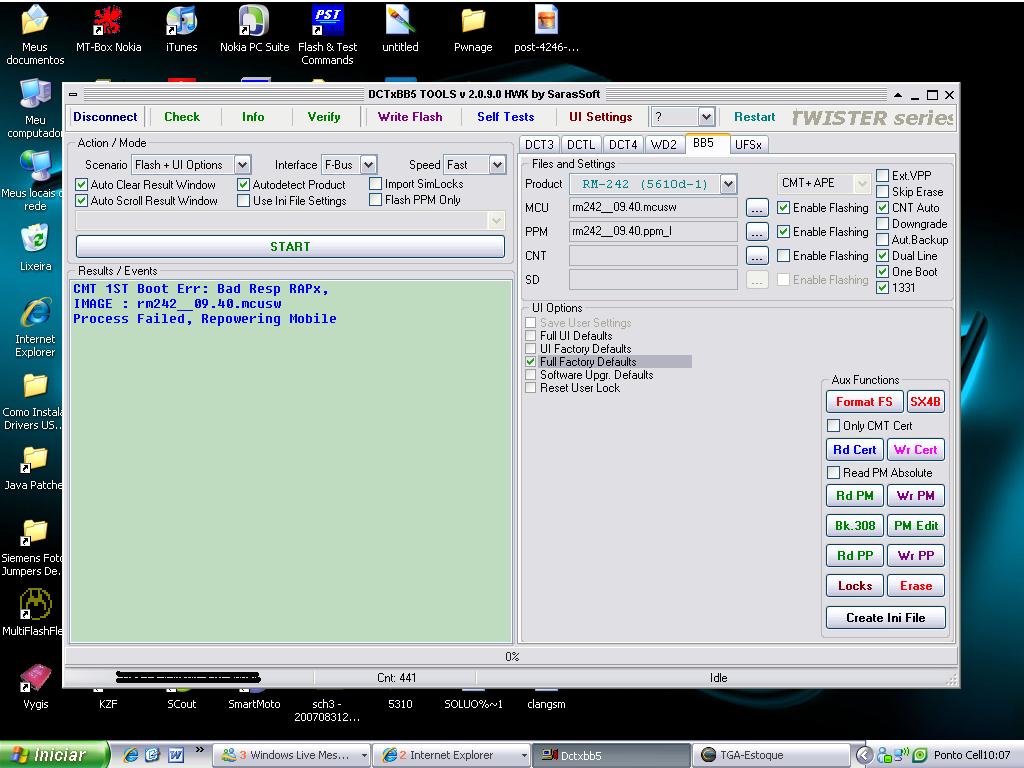Viewport: 1024px width, 768px height.
Task: Click Write Flash toolbar button
Action: tap(410, 117)
